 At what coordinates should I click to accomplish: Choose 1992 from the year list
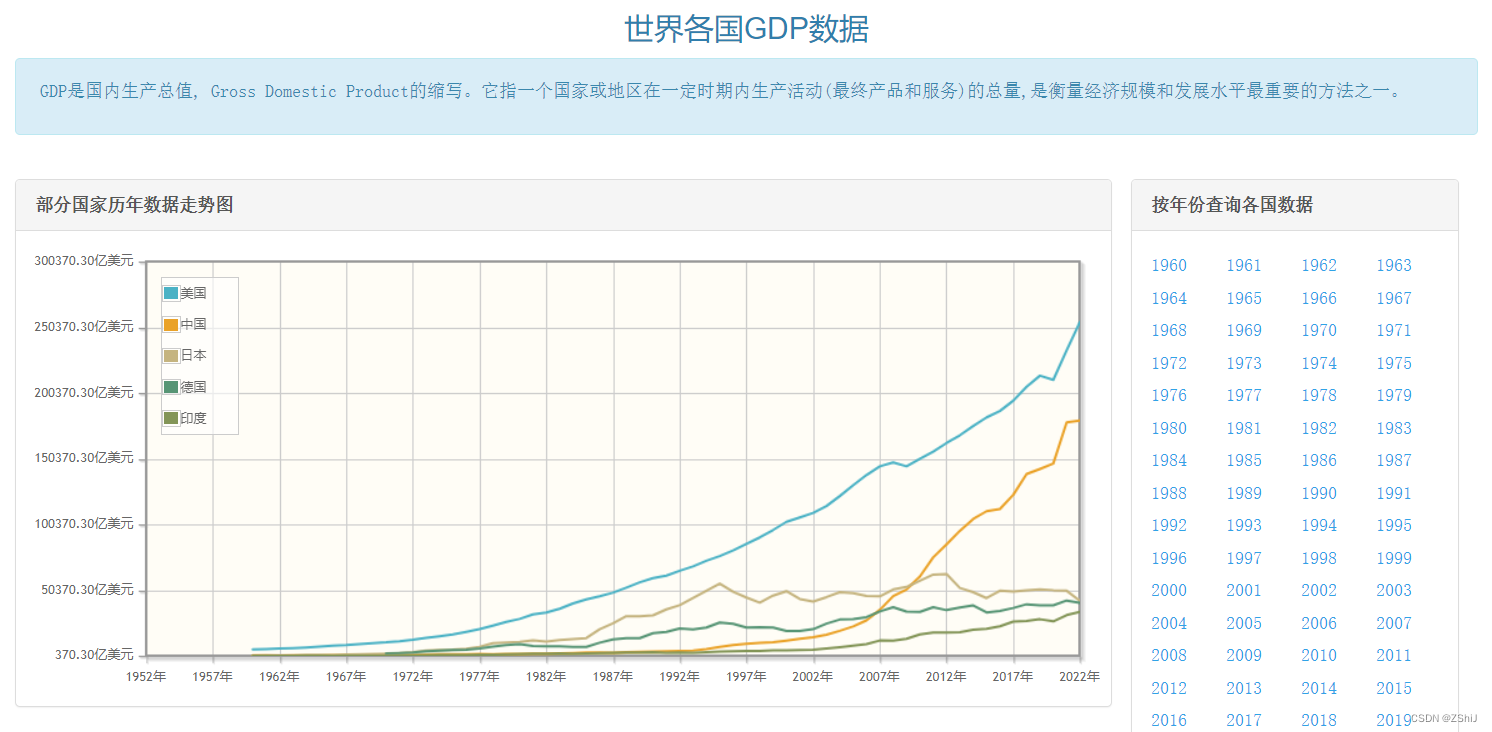pyautogui.click(x=1169, y=525)
